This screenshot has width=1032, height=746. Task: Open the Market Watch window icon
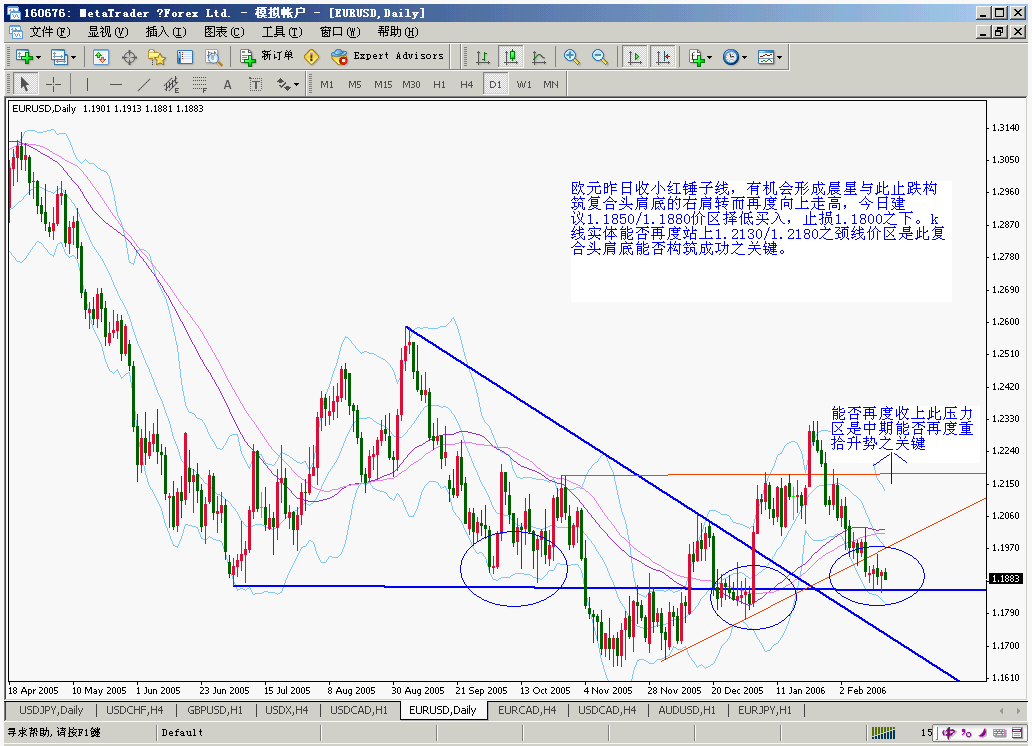(x=101, y=57)
